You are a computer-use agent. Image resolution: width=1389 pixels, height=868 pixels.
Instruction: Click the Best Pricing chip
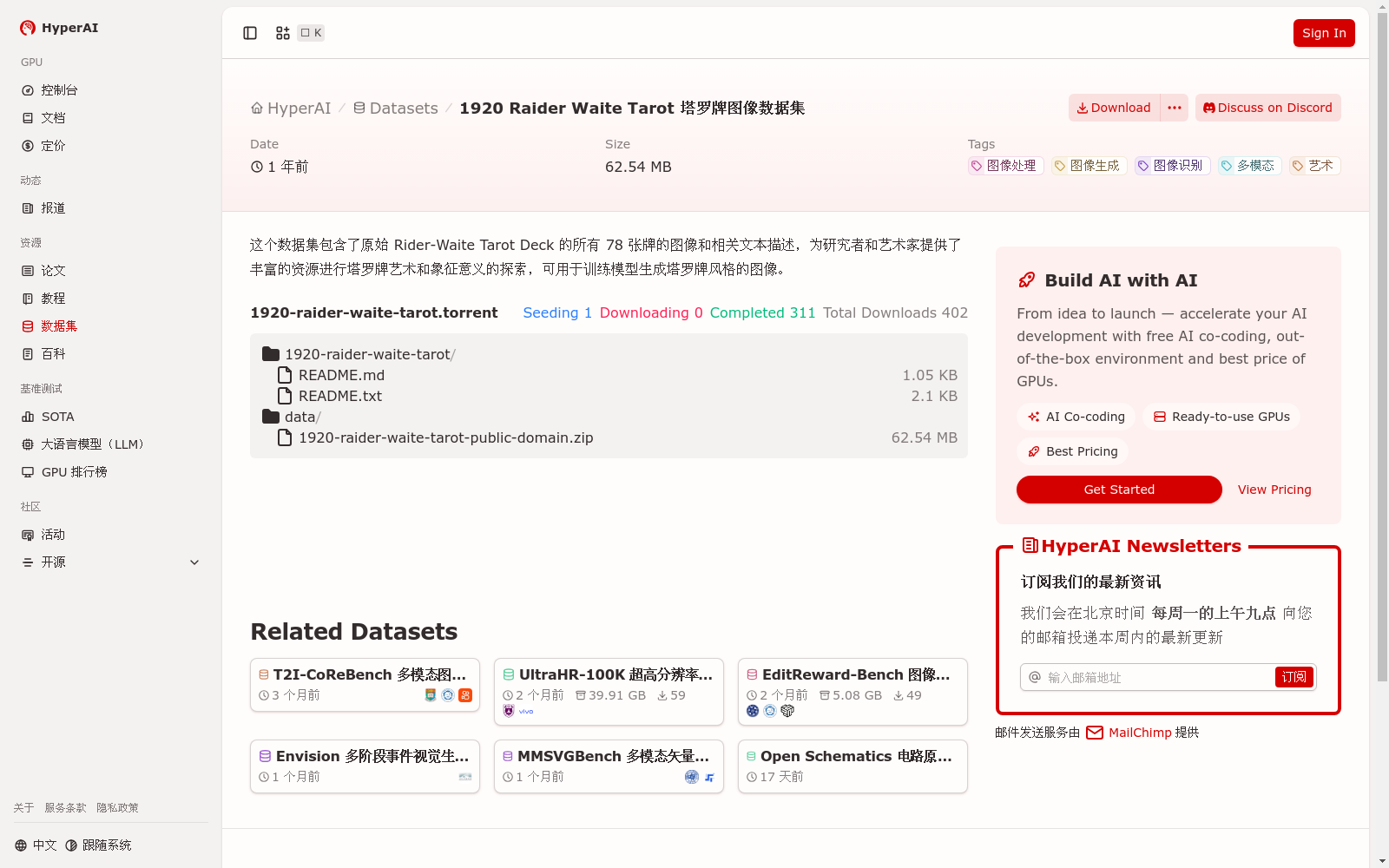(x=1072, y=451)
